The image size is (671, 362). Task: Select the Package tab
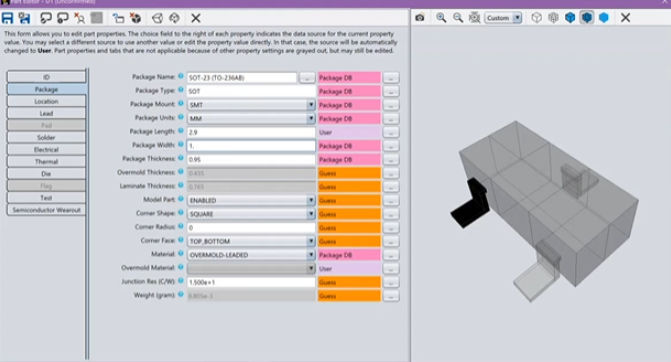pos(46,89)
